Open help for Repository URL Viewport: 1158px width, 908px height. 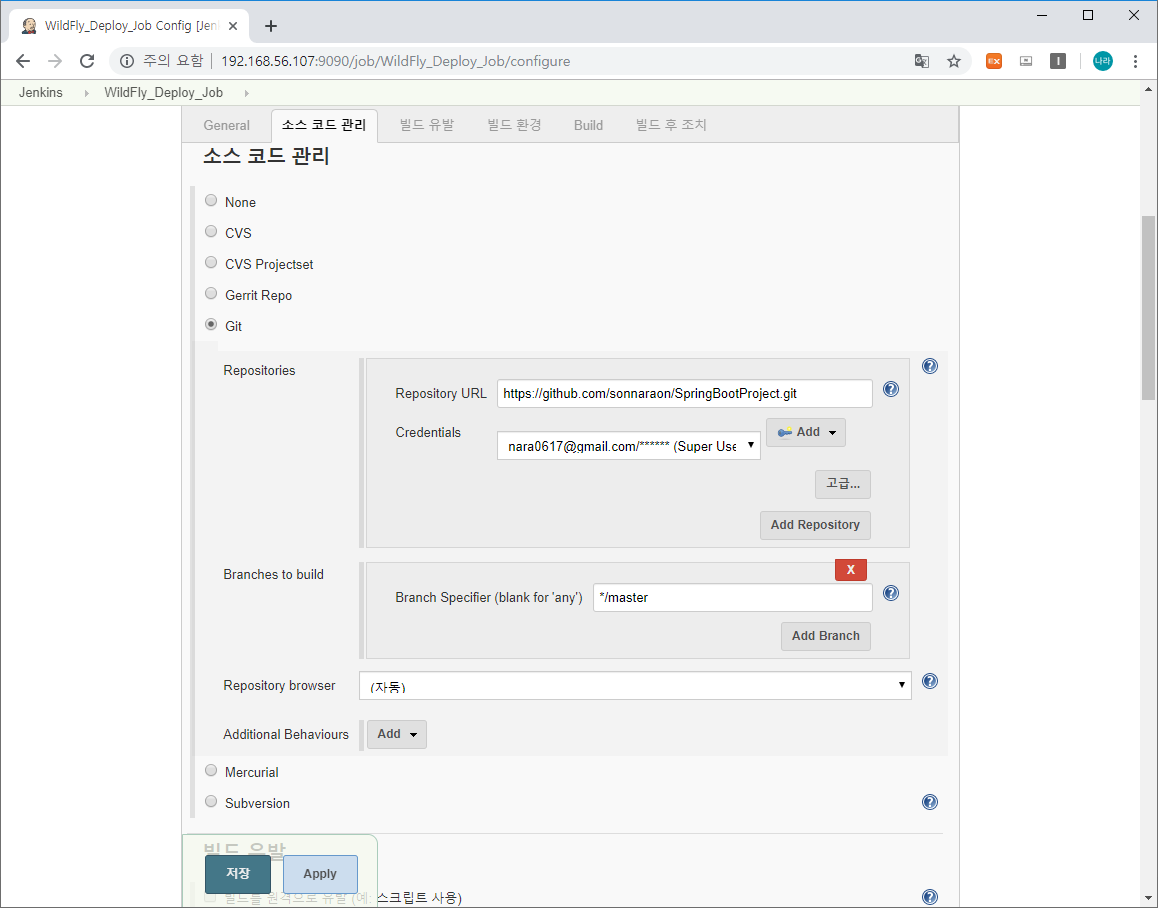click(x=891, y=389)
